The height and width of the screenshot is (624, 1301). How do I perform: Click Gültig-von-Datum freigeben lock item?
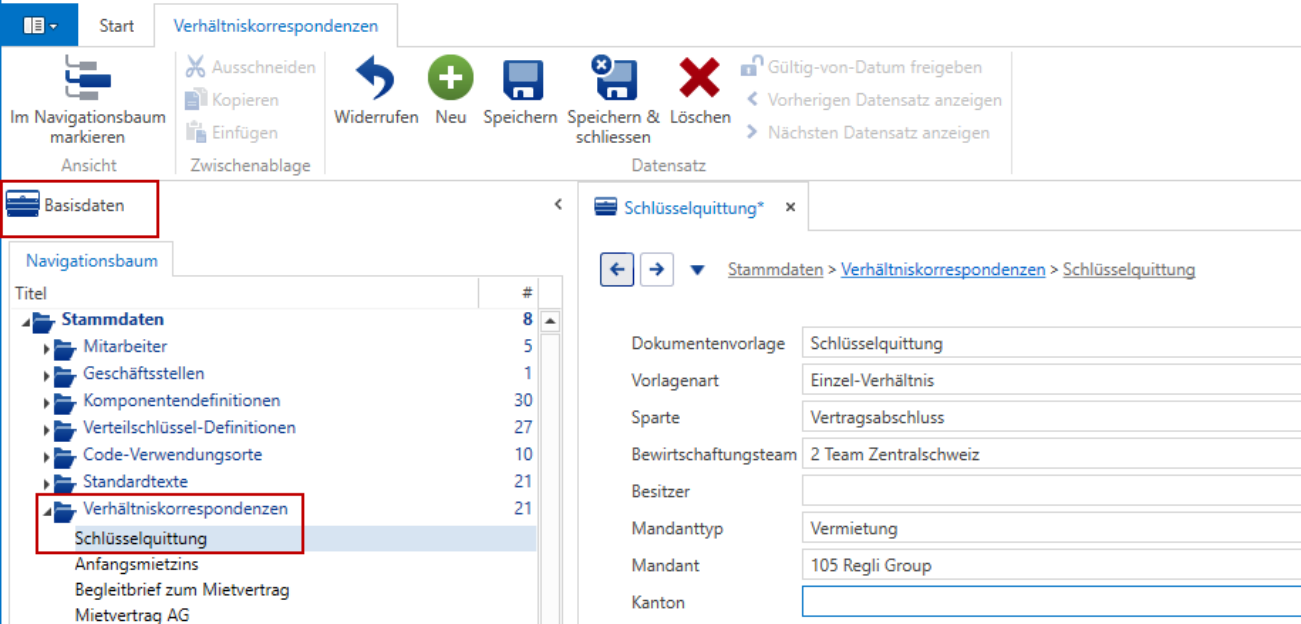[861, 67]
